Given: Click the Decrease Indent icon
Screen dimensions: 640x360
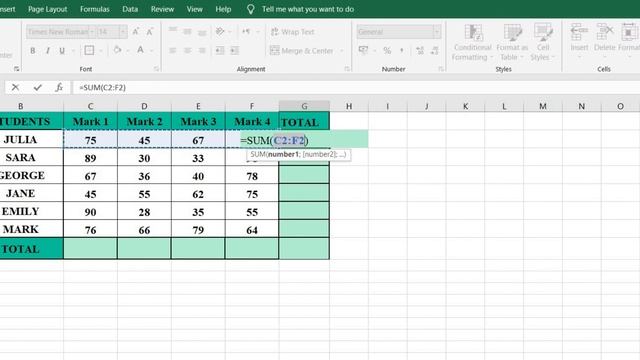Looking at the screenshot, I should coord(220,51).
